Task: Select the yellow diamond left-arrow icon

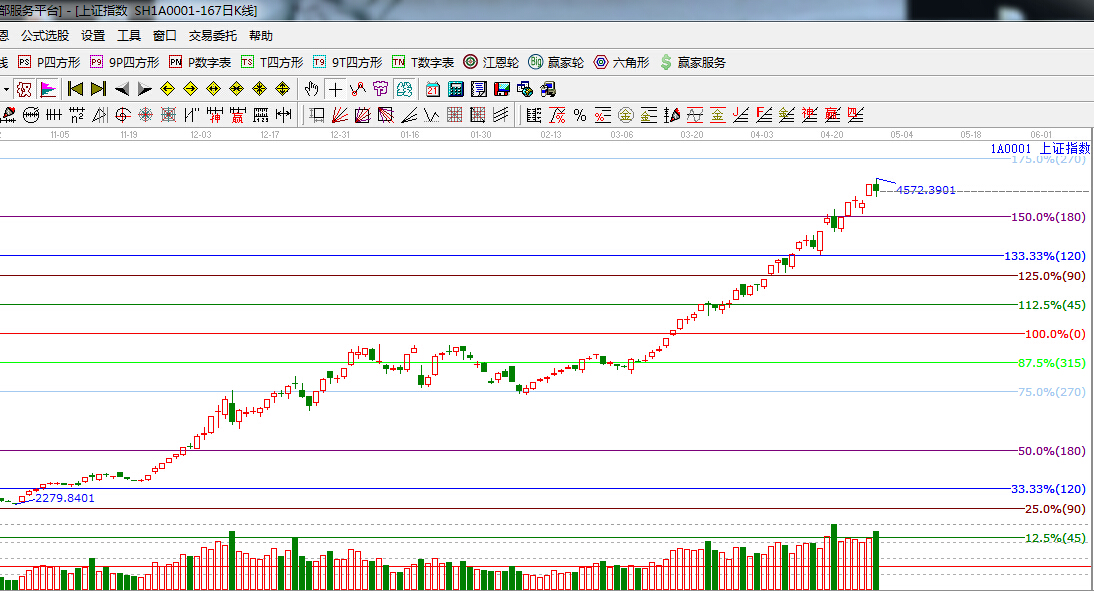Action: (x=167, y=89)
